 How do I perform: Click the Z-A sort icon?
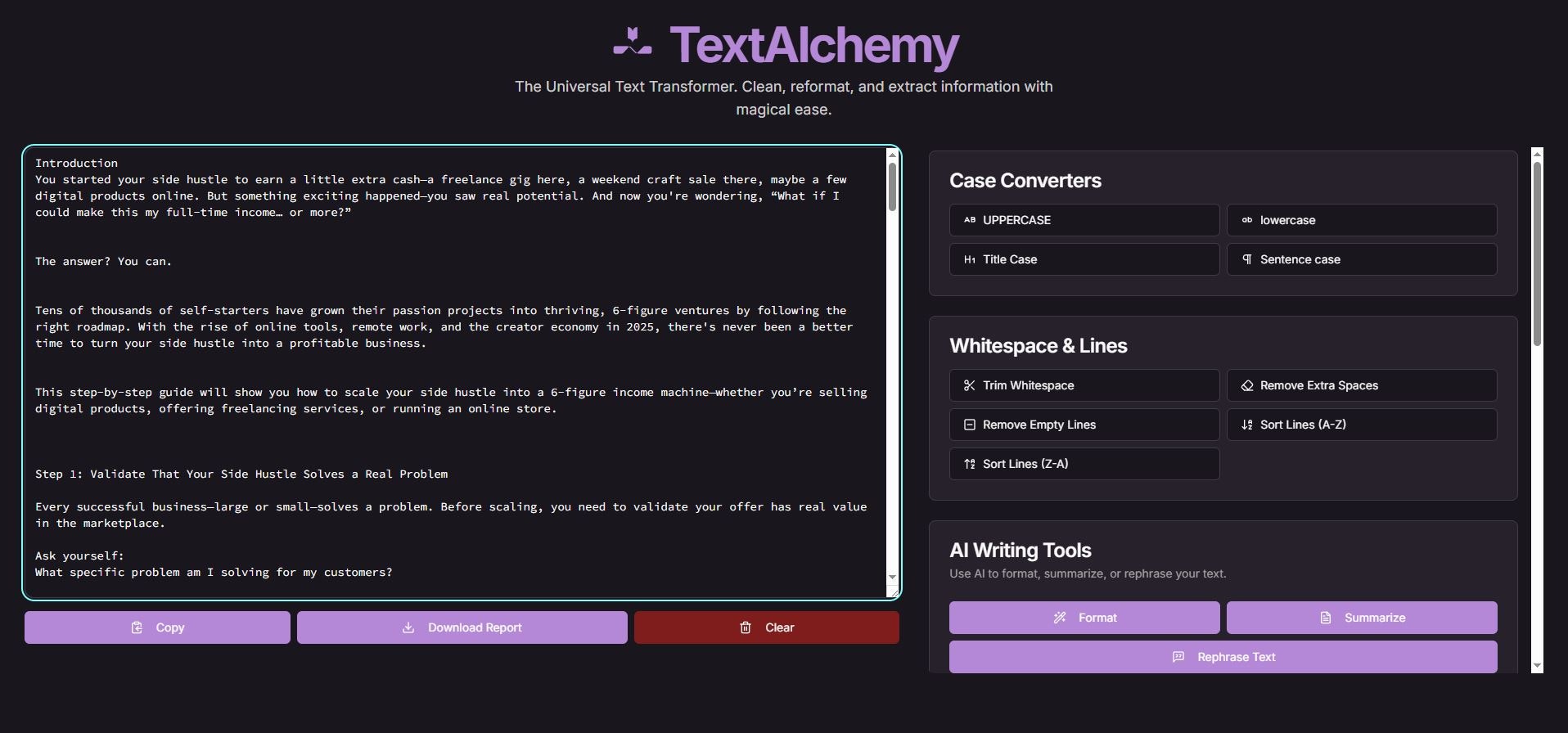(x=970, y=464)
